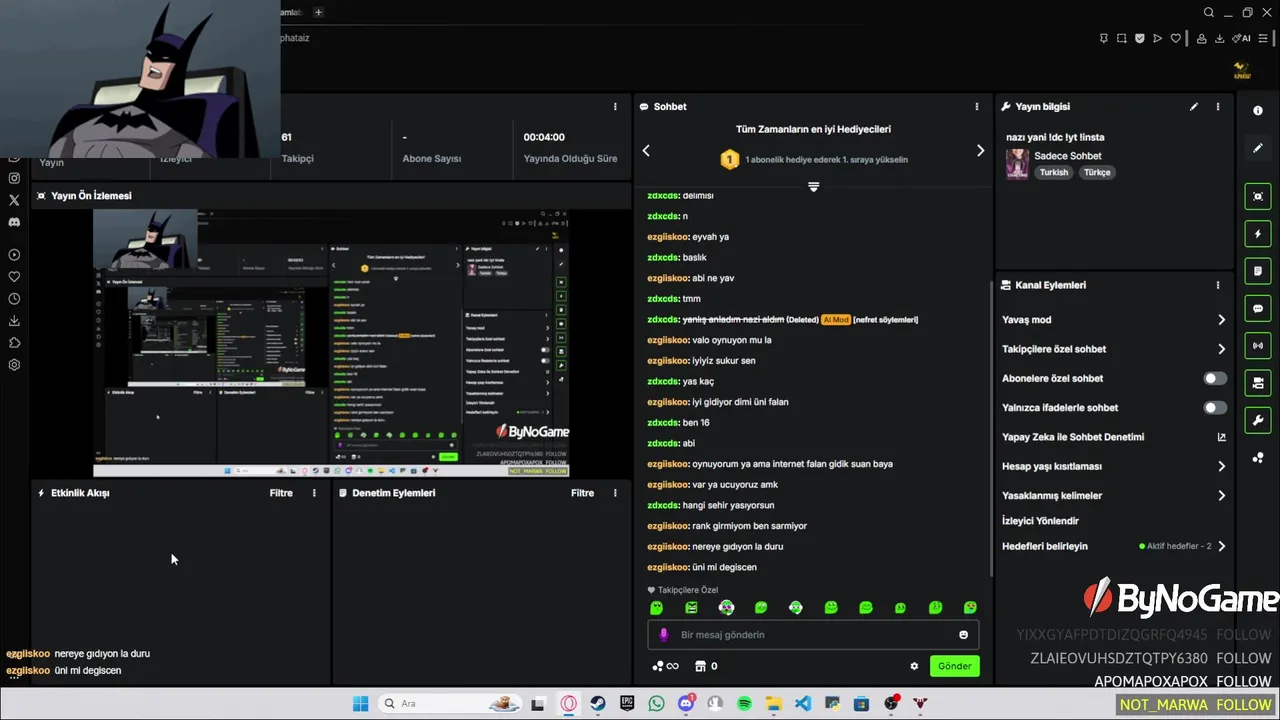Click the Sadece Sohbet category image

1017,164
